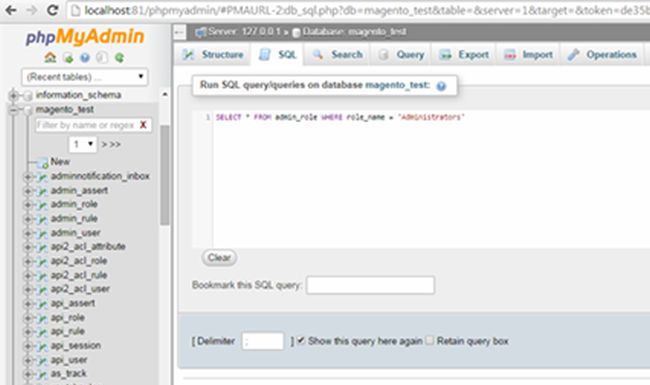This screenshot has height=385, width=650.
Task: Expand the admin_assert table node
Action: 28,191
